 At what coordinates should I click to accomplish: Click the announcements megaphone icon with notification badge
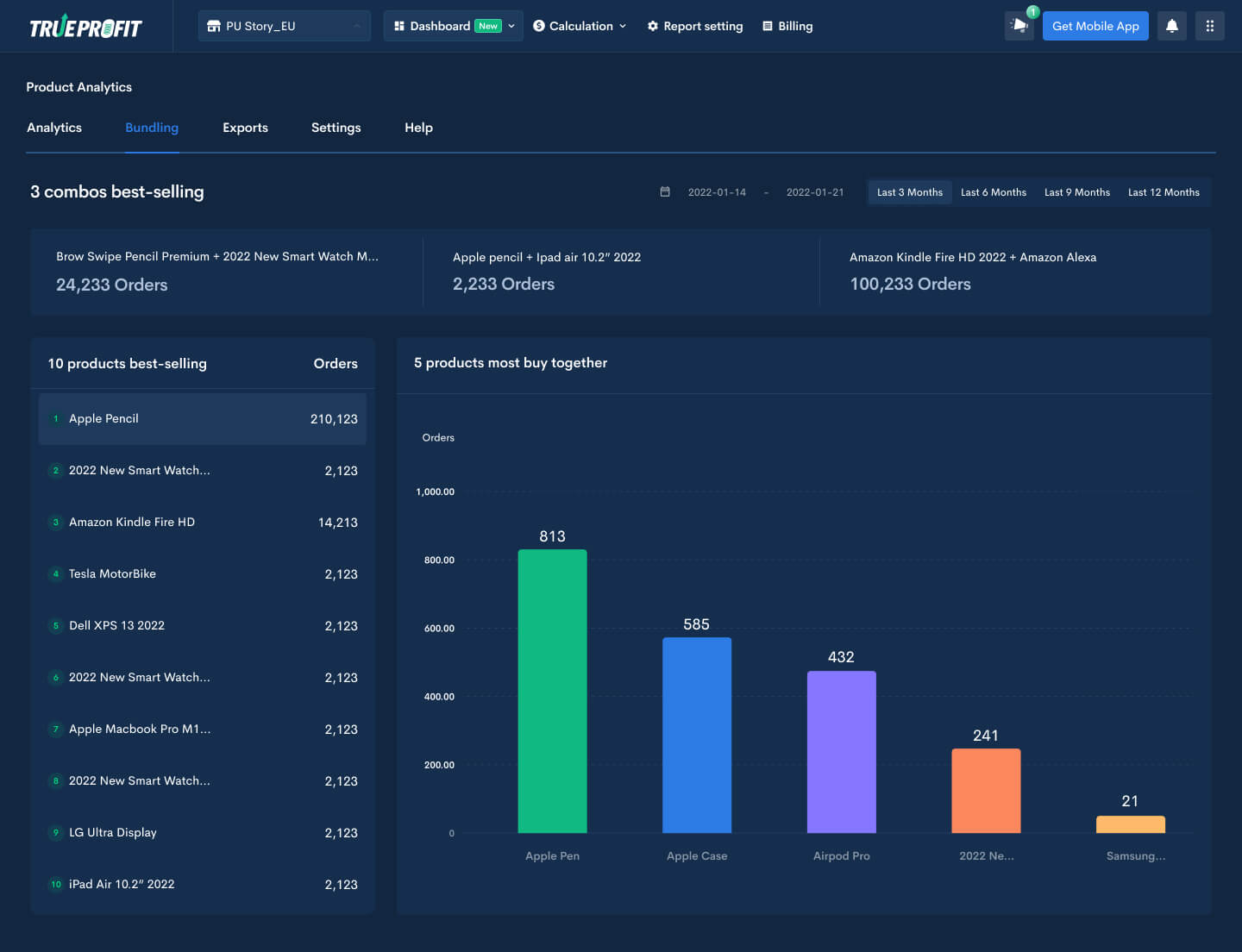(x=1019, y=27)
